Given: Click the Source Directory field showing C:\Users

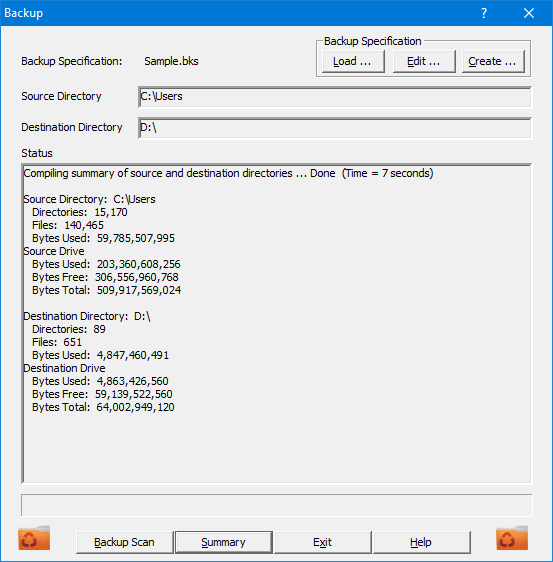Looking at the screenshot, I should (x=335, y=97).
